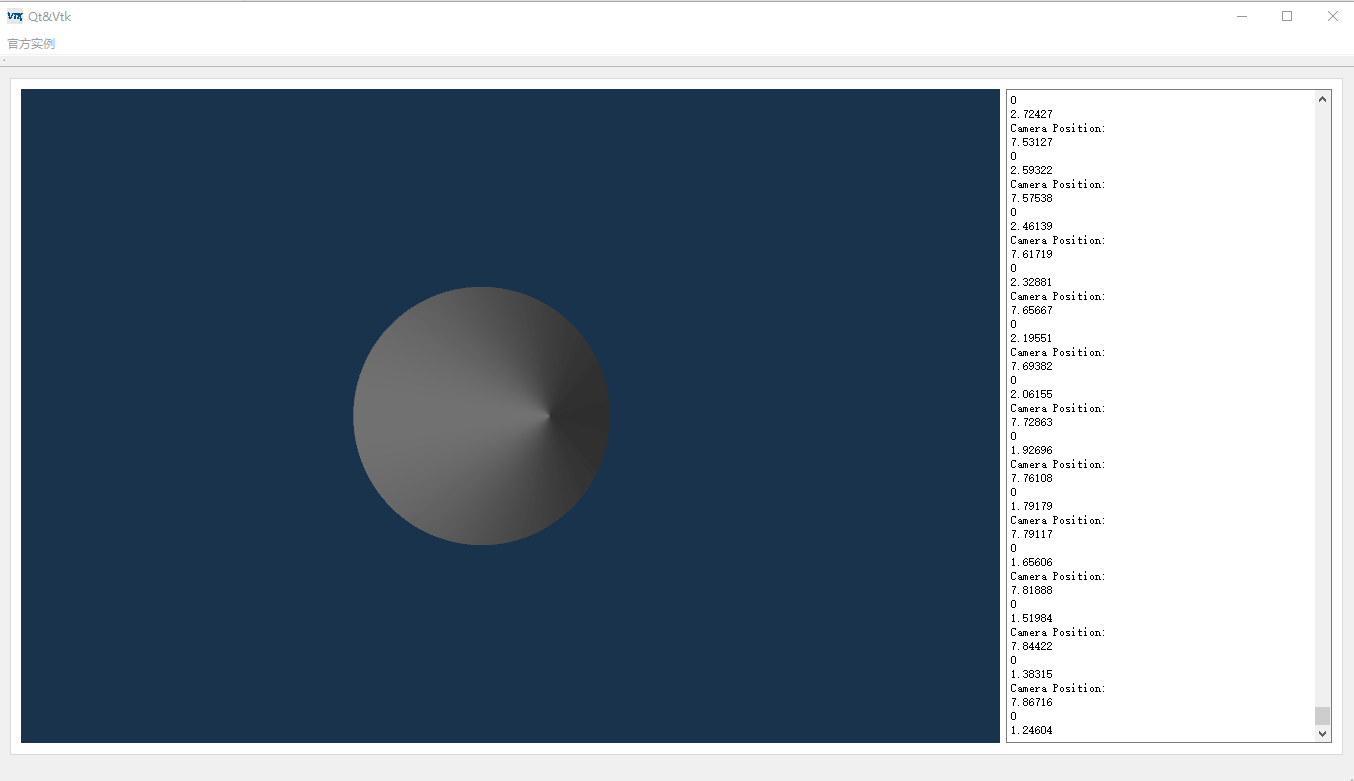Click the log value 2.19551

click(x=1031, y=339)
